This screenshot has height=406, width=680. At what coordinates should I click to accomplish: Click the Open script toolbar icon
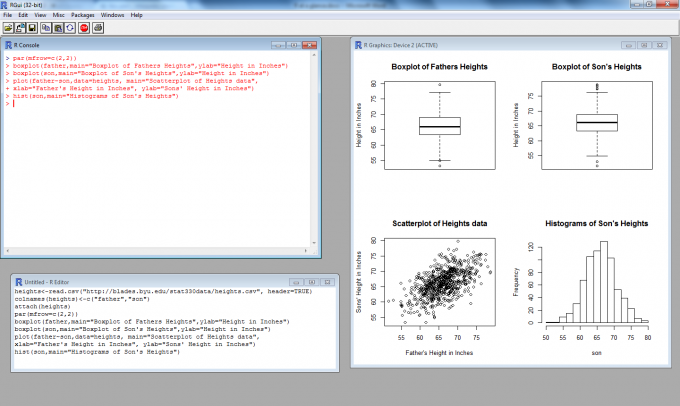coord(8,27)
